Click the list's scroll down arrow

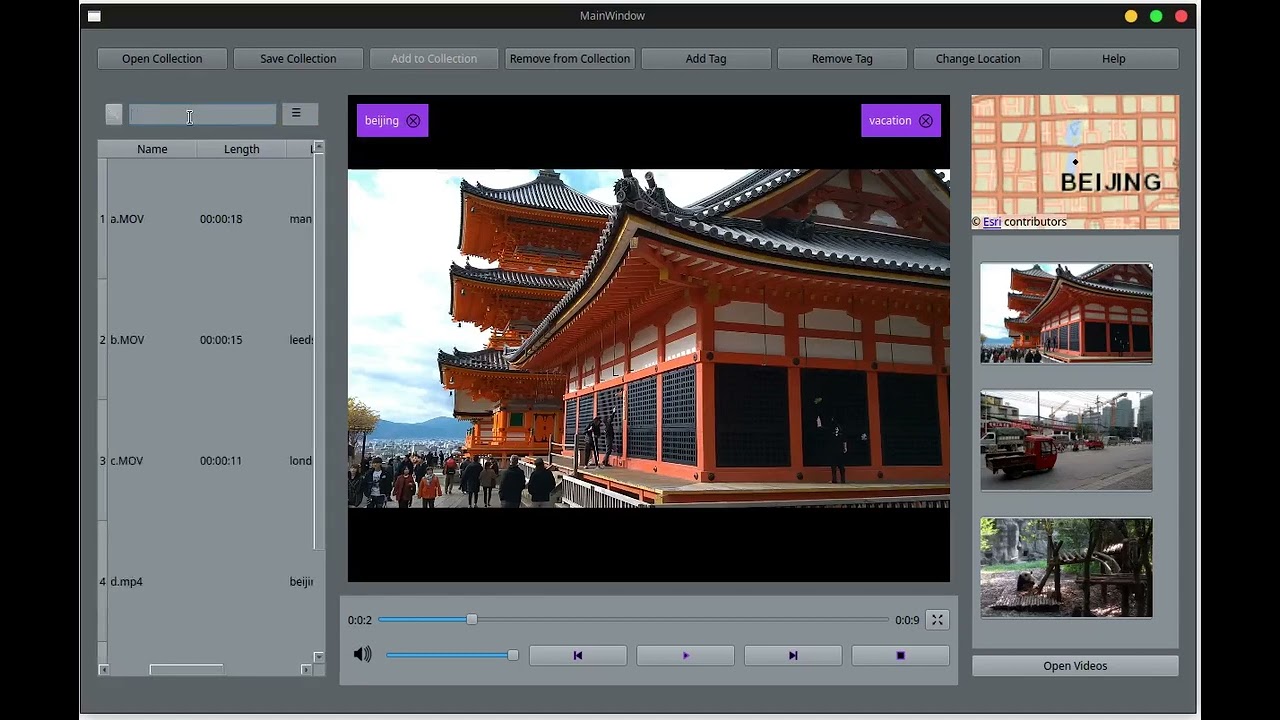(318, 657)
